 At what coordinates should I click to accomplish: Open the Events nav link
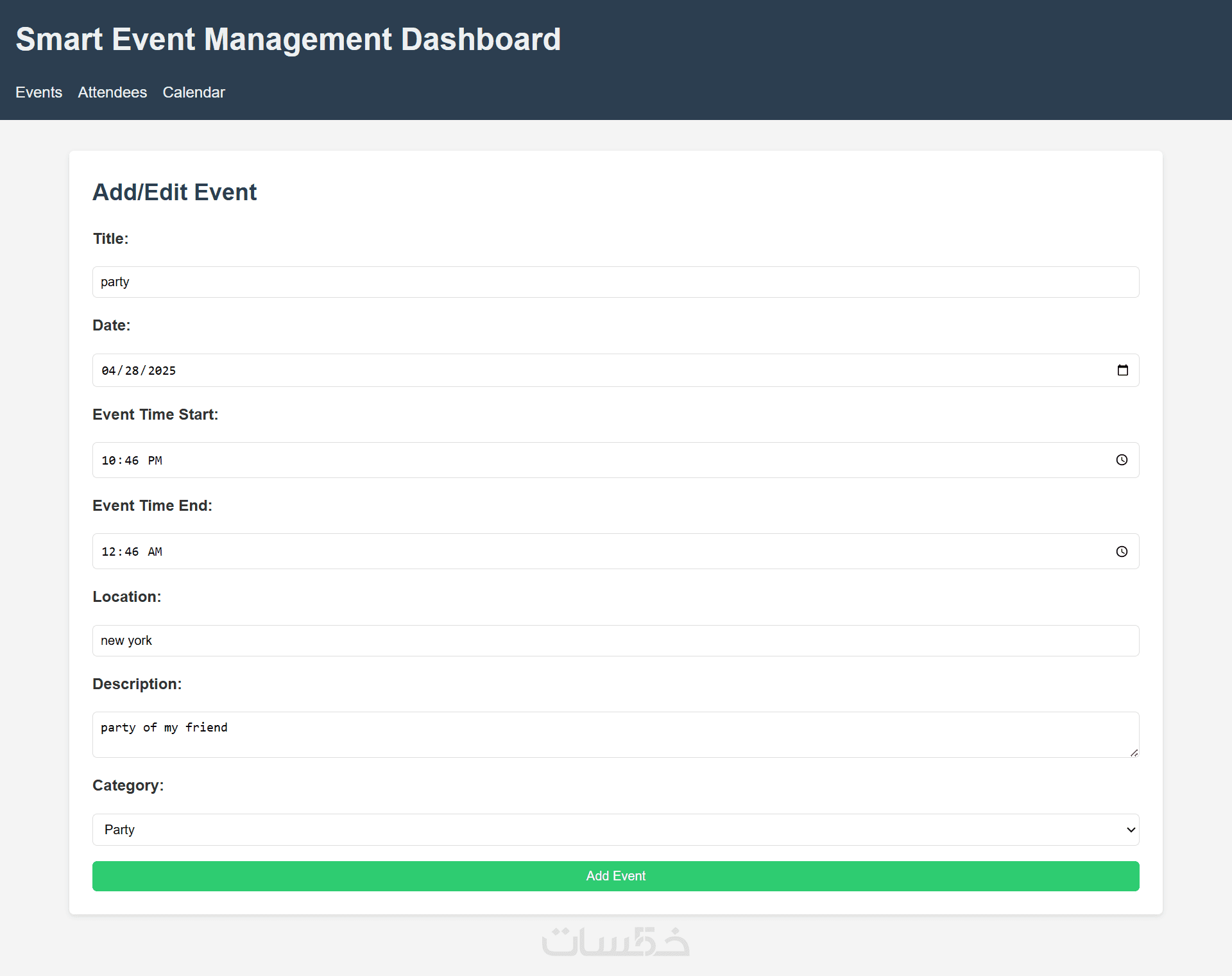coord(38,92)
